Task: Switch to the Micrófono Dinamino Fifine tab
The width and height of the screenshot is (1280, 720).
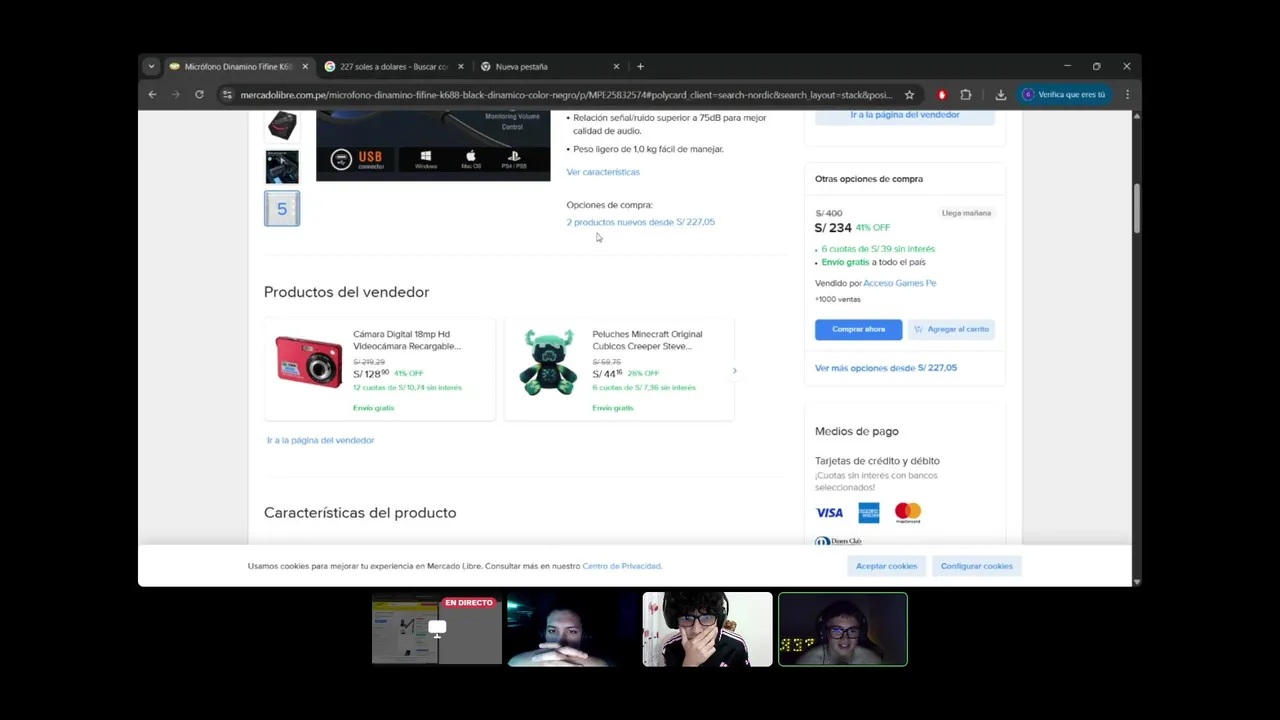Action: 238,67
